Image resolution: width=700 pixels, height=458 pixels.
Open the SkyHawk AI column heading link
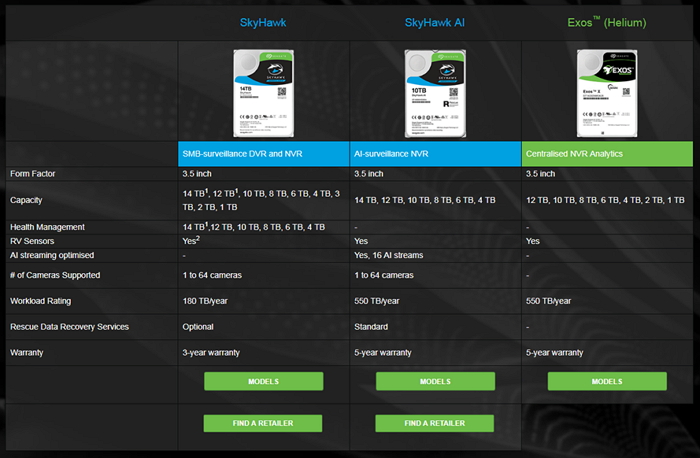(x=434, y=22)
